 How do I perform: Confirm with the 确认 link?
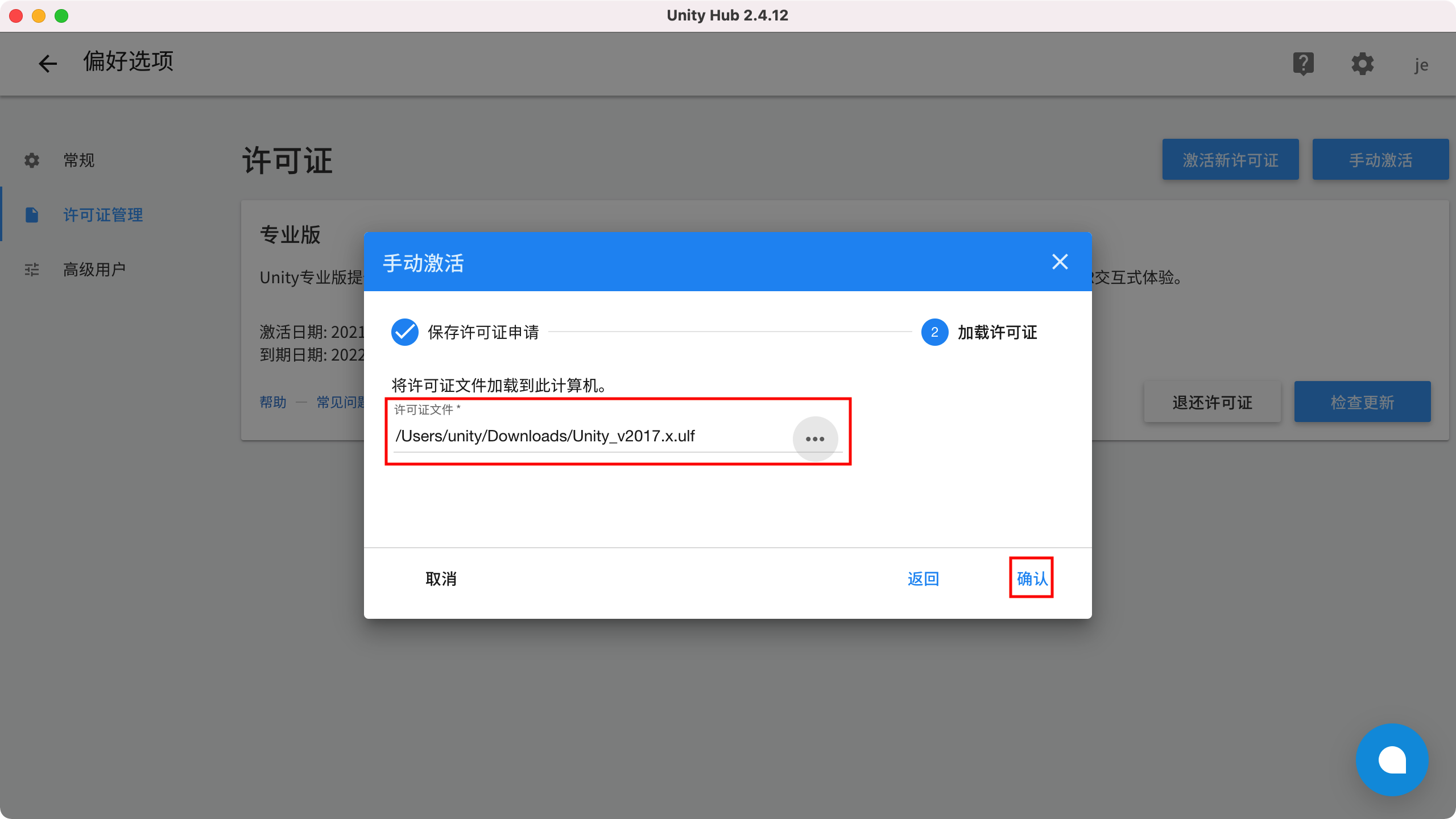(x=1031, y=578)
